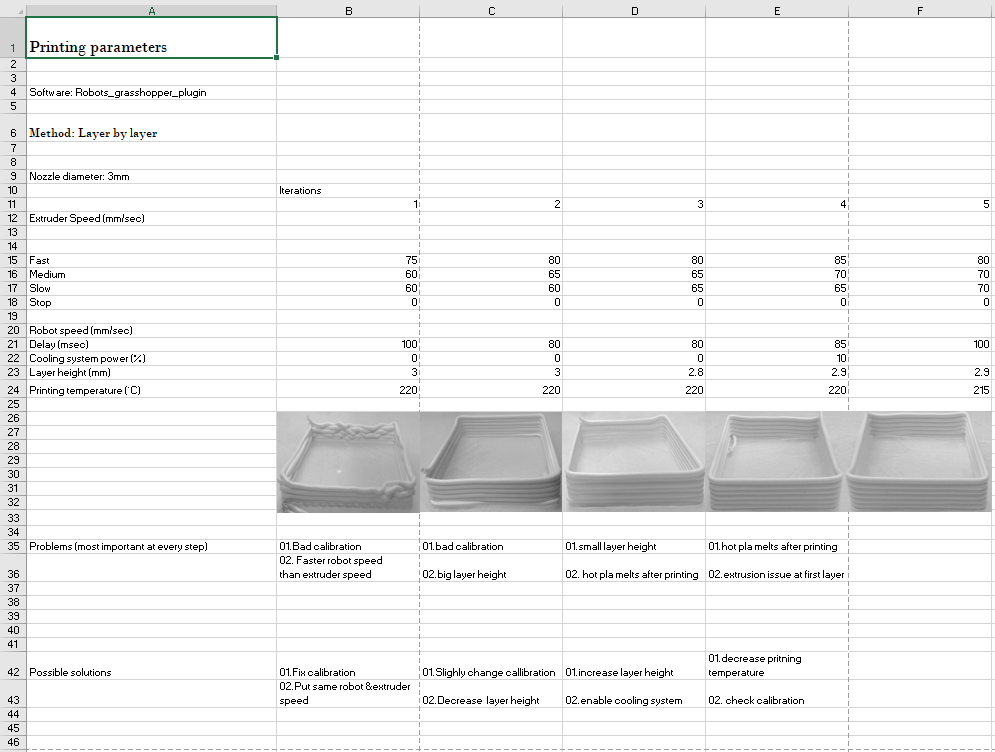Viewport: 995px width, 752px height.
Task: Select column D header
Action: tap(634, 11)
